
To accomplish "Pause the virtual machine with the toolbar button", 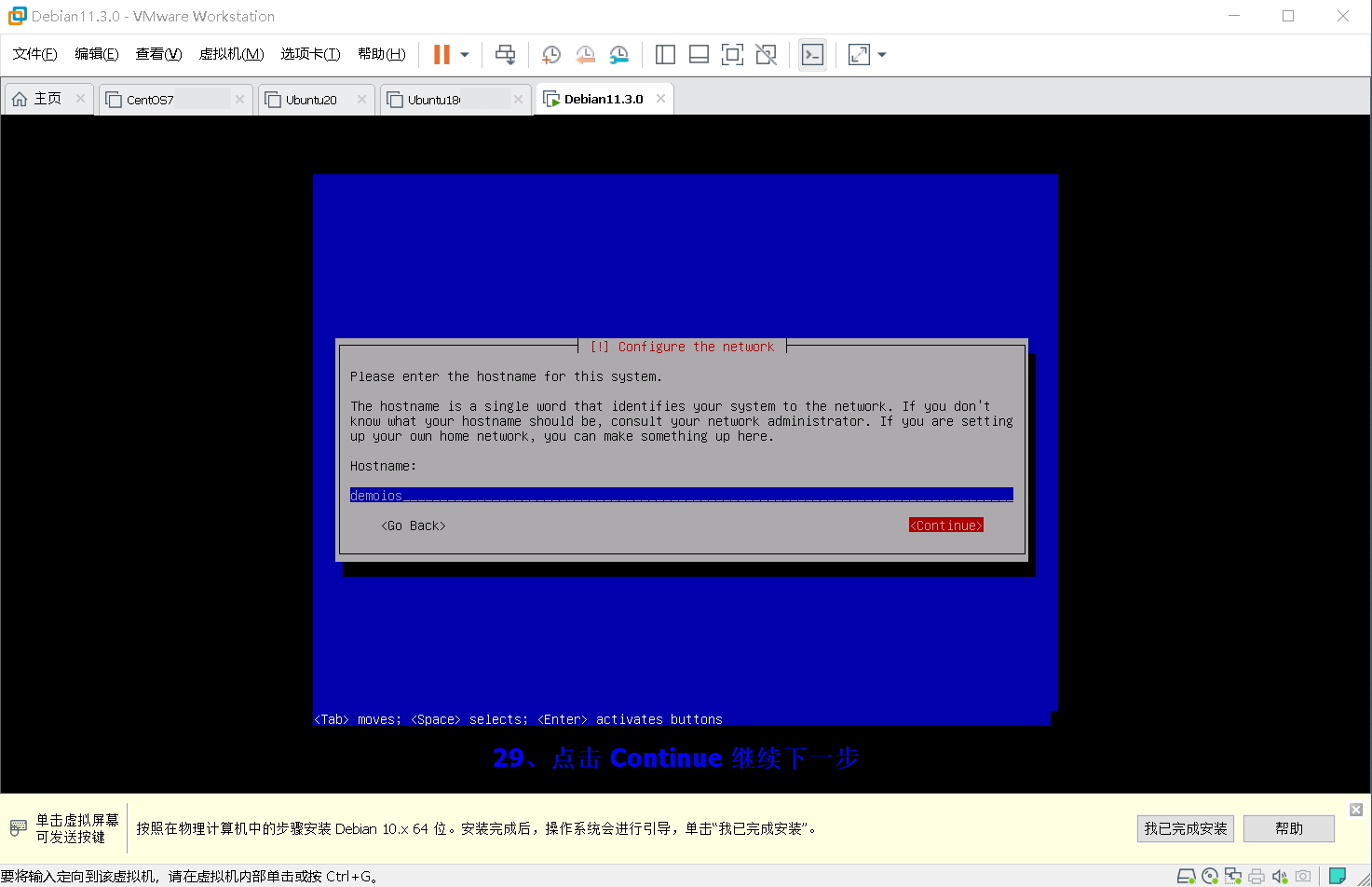I will coord(441,55).
